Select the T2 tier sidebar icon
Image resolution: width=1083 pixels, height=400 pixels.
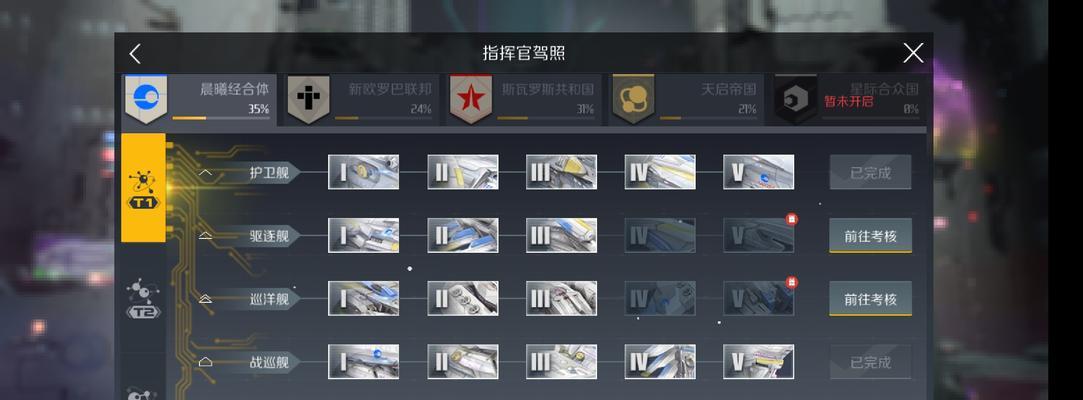coord(144,299)
